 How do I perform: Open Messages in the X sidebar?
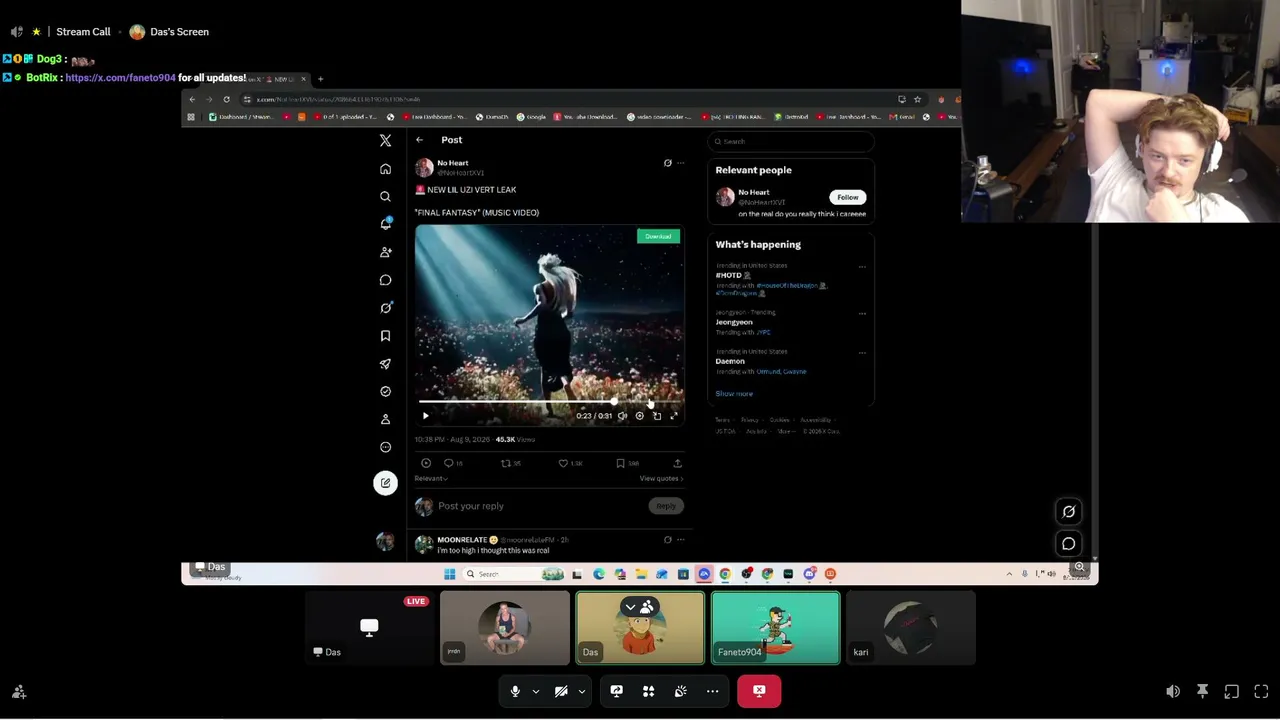pyautogui.click(x=385, y=280)
